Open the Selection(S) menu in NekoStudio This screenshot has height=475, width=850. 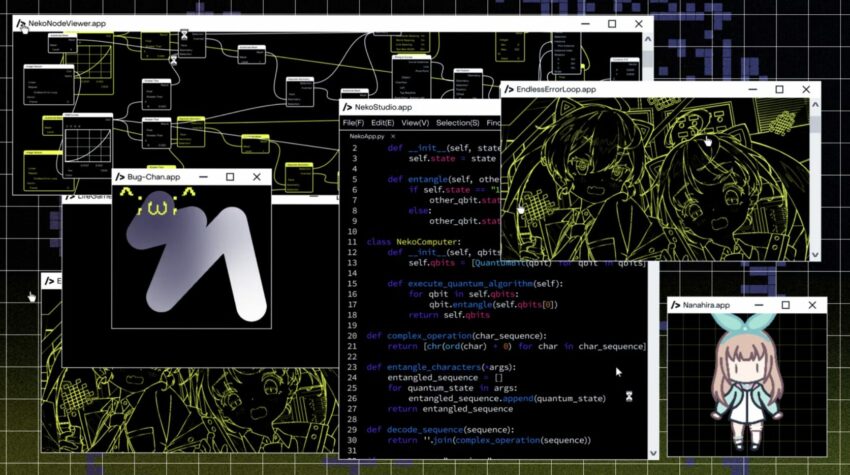(458, 123)
